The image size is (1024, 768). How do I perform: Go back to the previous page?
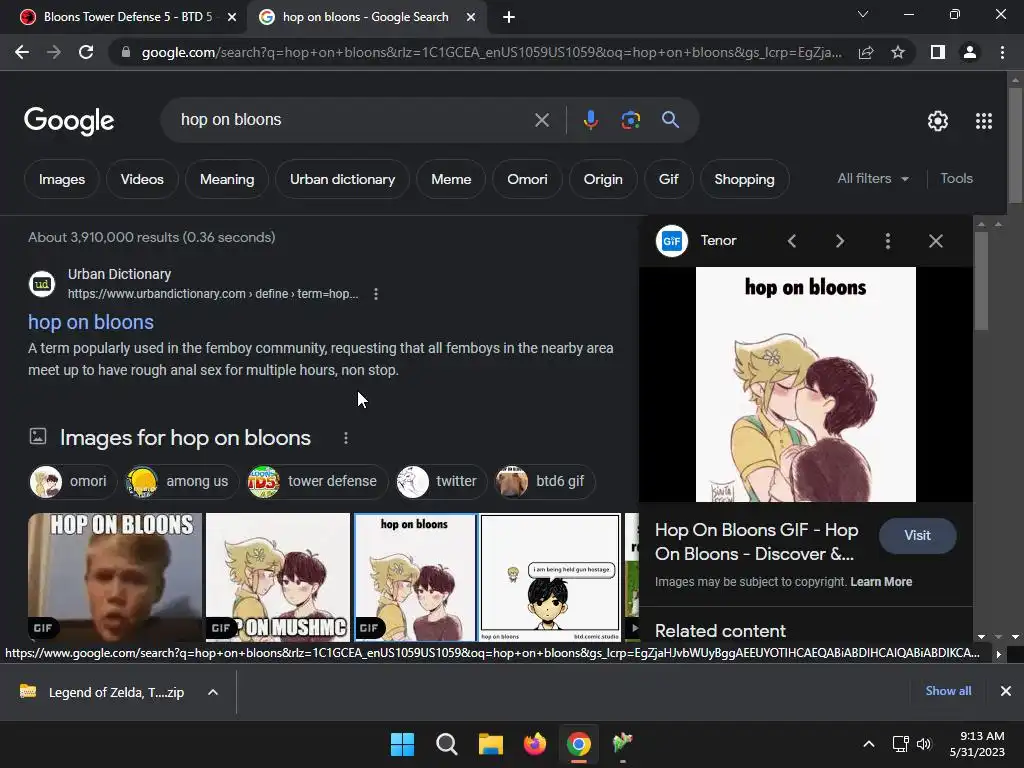22,52
